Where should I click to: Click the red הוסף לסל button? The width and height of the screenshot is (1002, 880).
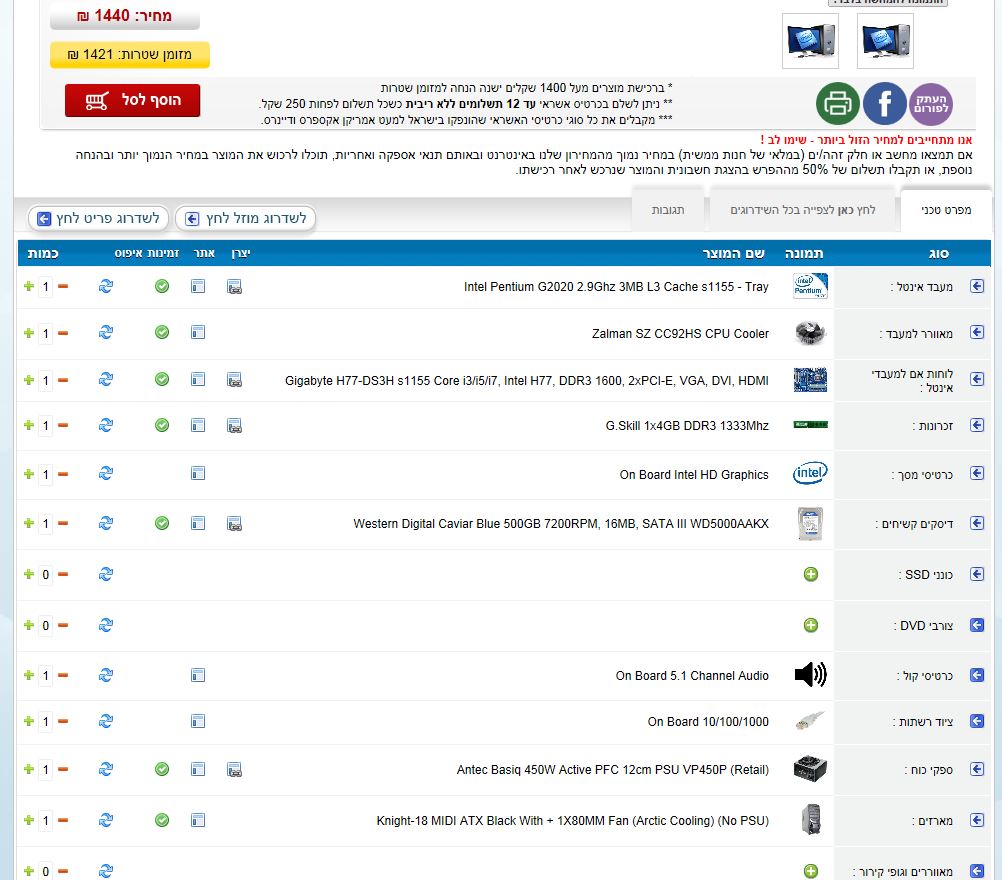[132, 100]
